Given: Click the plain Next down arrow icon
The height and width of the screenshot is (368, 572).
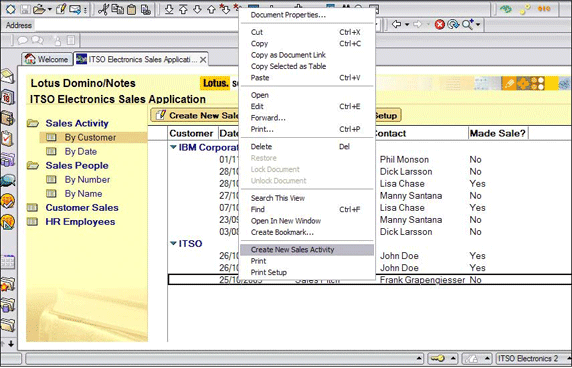Looking at the screenshot, I should [197, 9].
